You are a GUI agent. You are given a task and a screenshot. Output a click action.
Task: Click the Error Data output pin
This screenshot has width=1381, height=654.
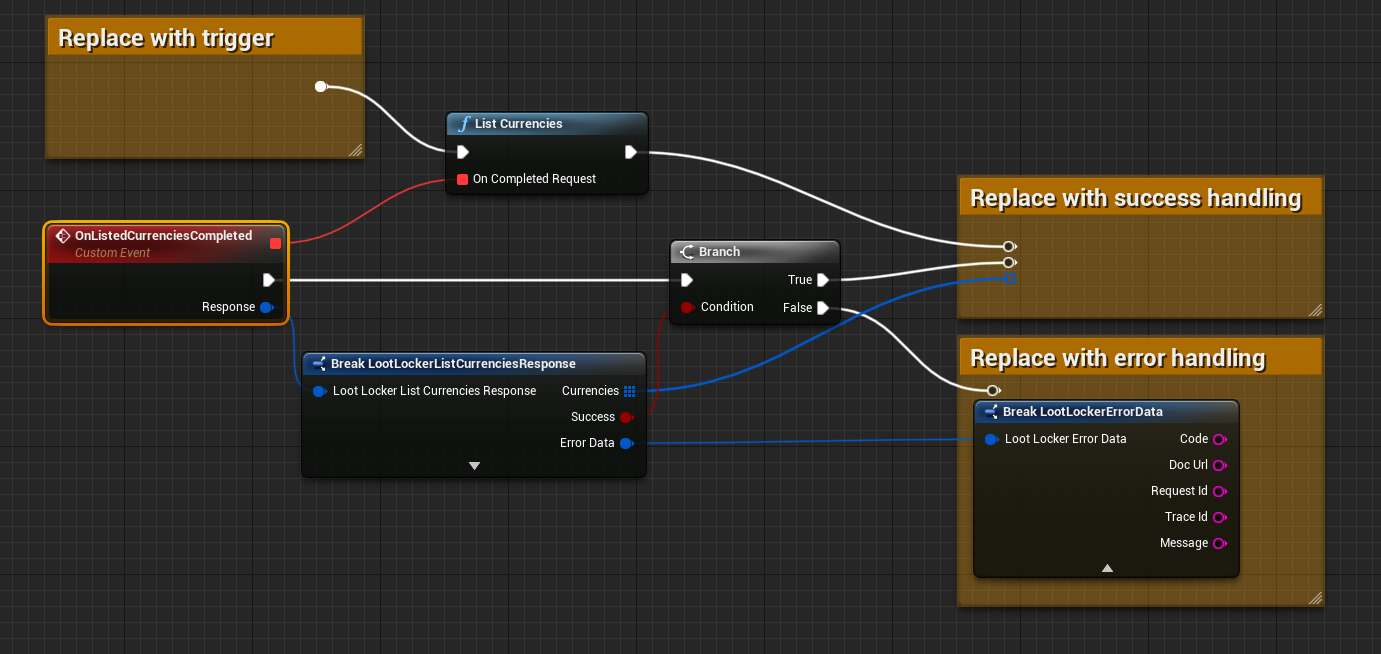click(x=626, y=443)
